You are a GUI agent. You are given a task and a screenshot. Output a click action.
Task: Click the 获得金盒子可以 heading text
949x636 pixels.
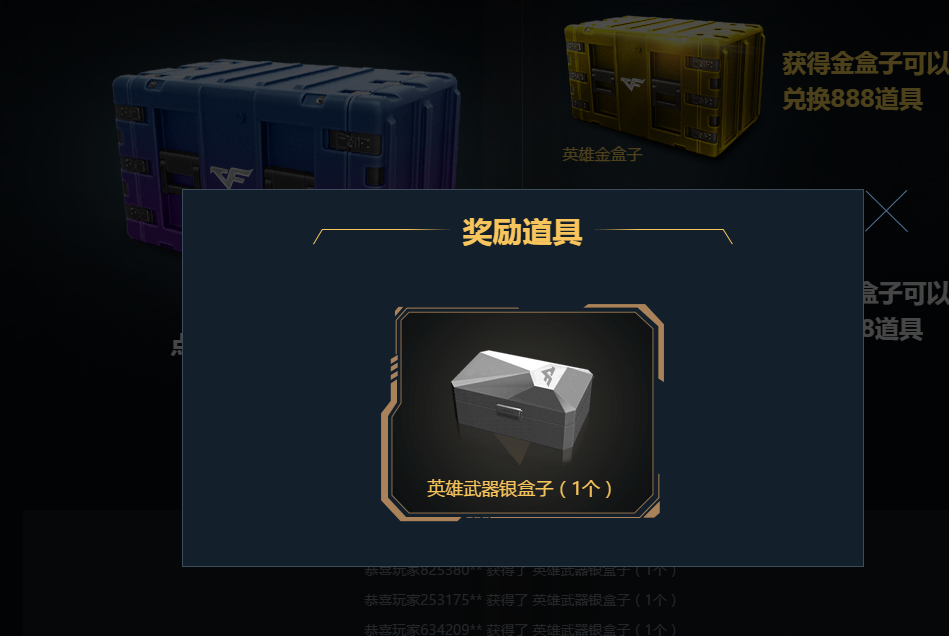(x=865, y=64)
